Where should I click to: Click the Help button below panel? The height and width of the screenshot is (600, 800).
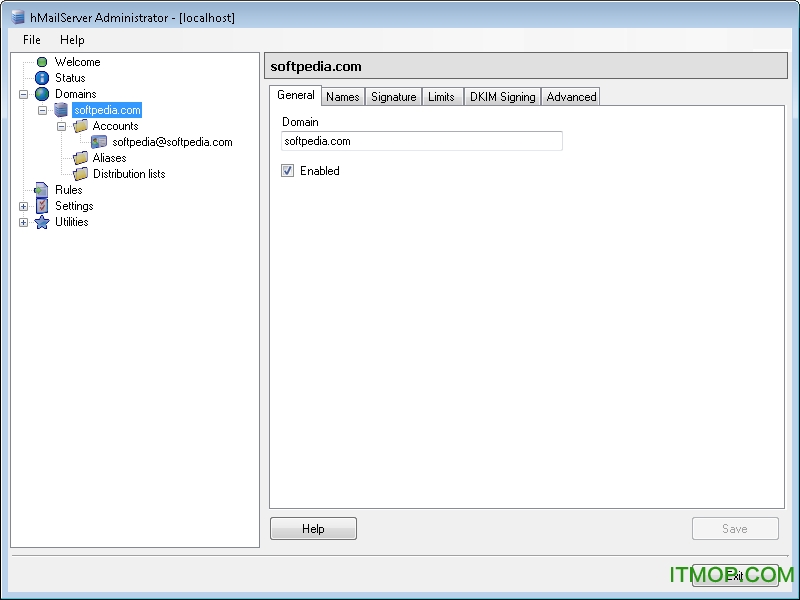313,529
